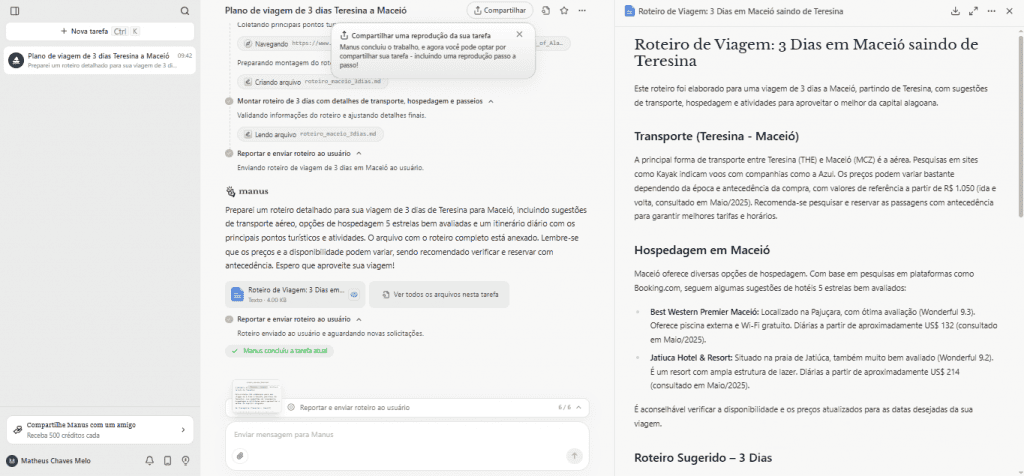Click the share icon in the tooltip title
The height and width of the screenshot is (476, 1024).
tap(344, 35)
